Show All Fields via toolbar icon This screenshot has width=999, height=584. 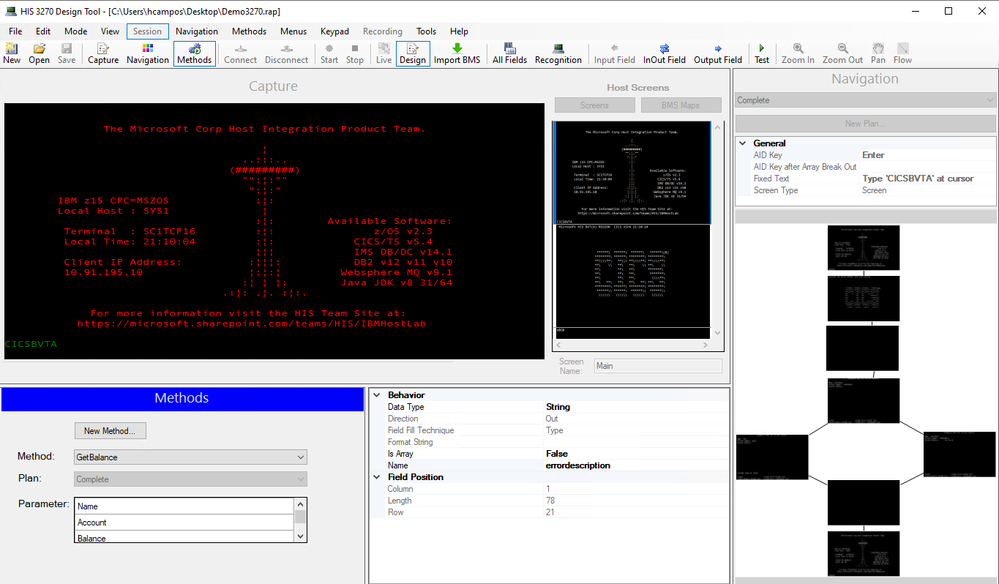point(510,53)
